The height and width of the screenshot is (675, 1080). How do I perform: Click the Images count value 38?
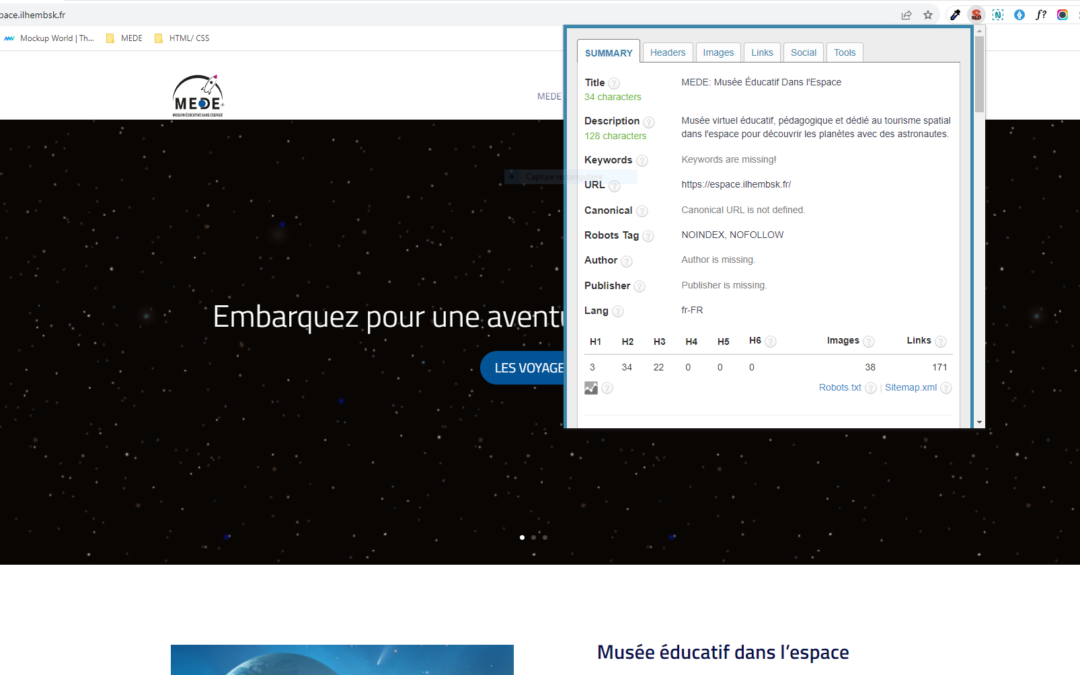pos(870,367)
